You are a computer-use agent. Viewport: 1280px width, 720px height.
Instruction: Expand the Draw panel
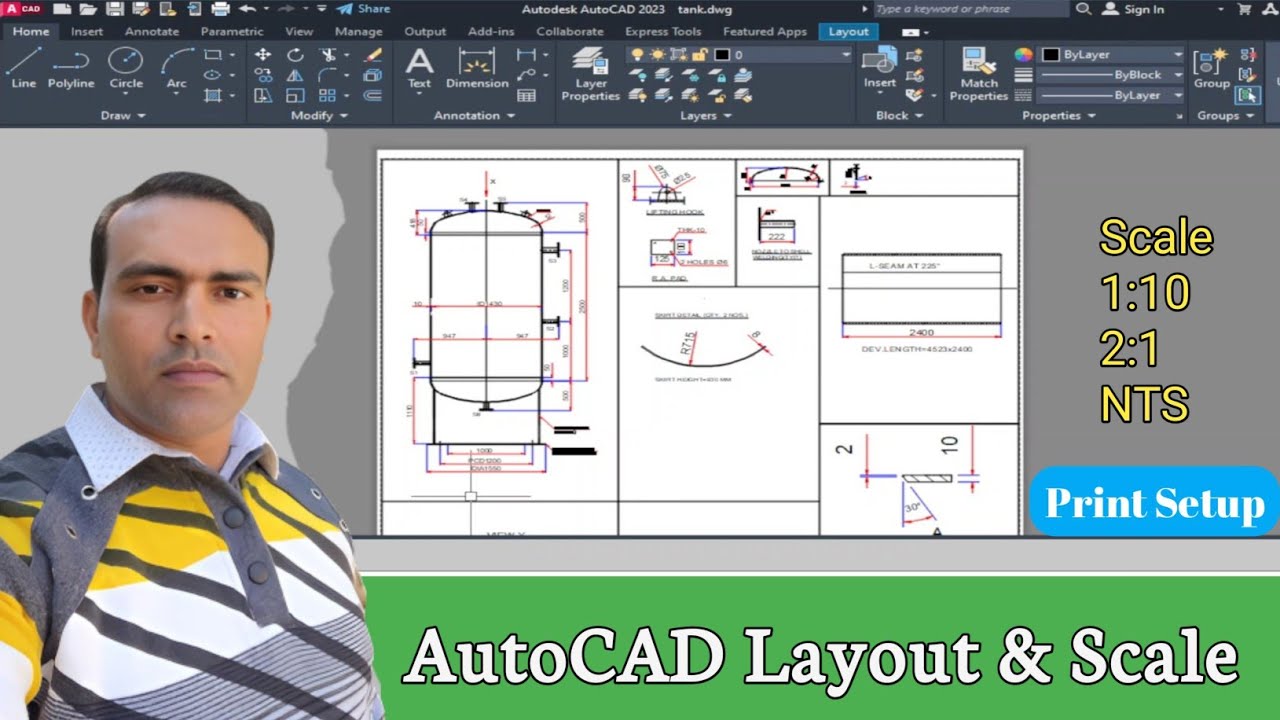point(123,116)
